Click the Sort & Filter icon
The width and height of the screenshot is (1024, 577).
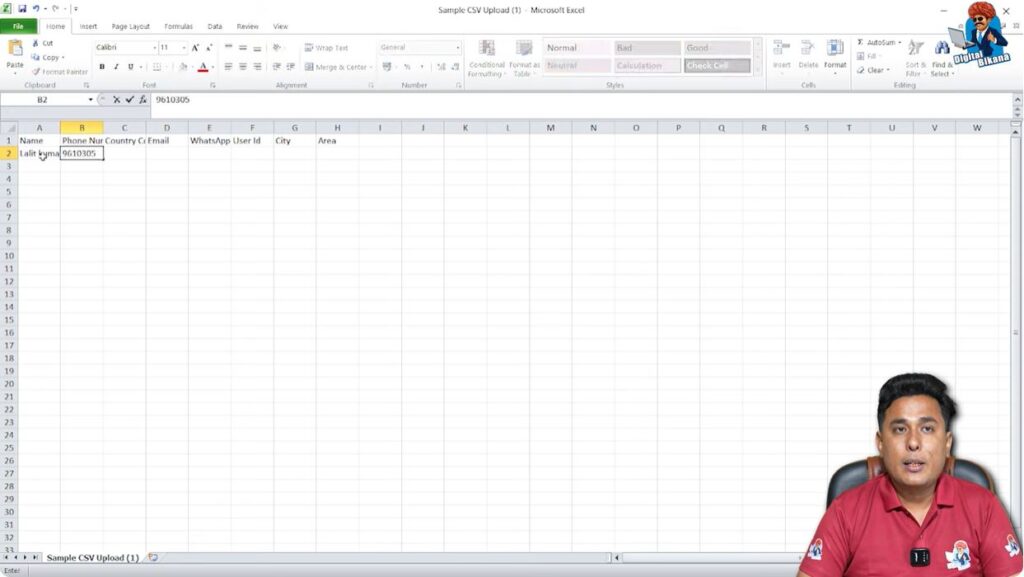pos(916,48)
